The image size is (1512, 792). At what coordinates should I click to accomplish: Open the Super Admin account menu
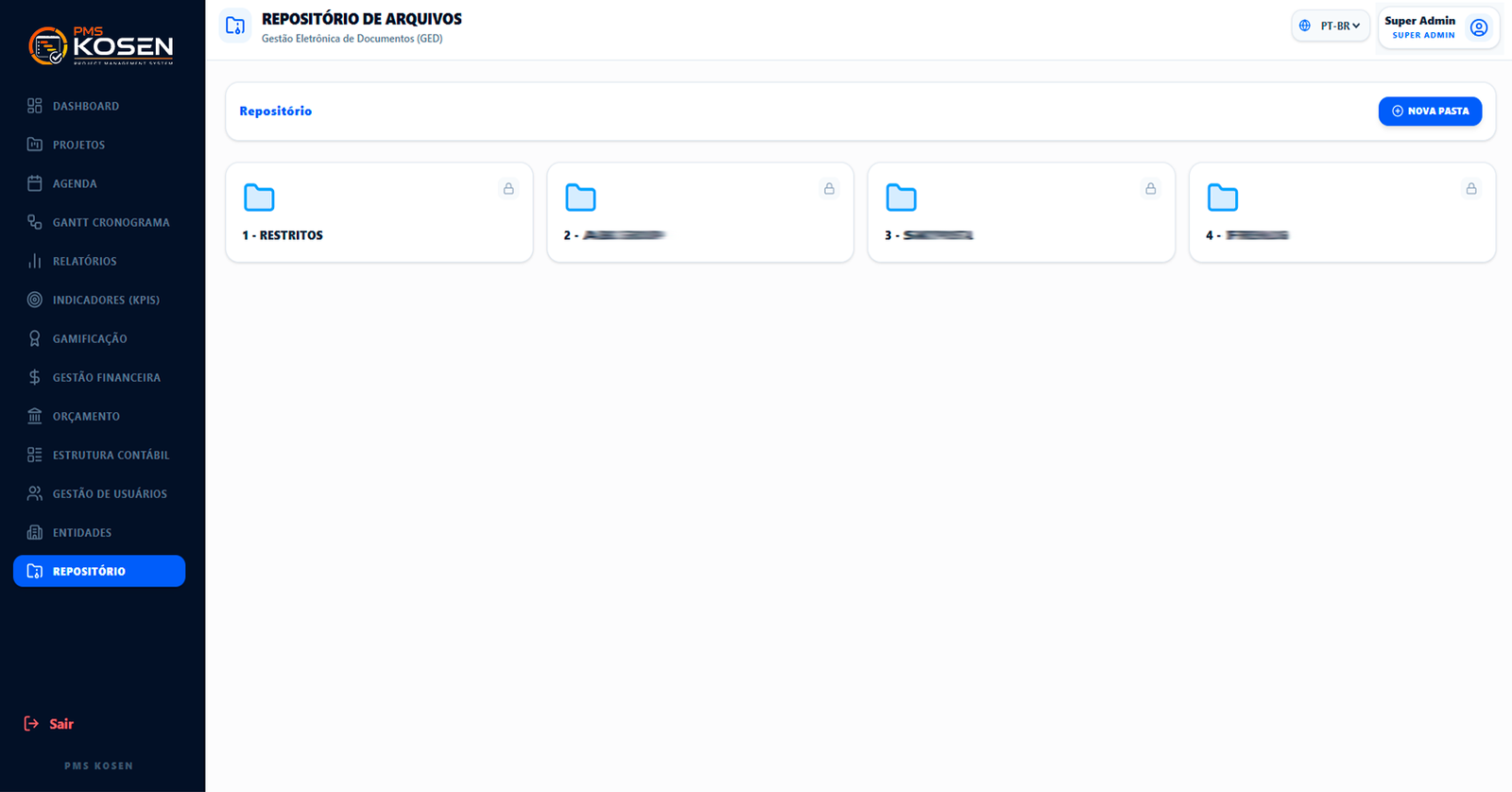[1438, 27]
